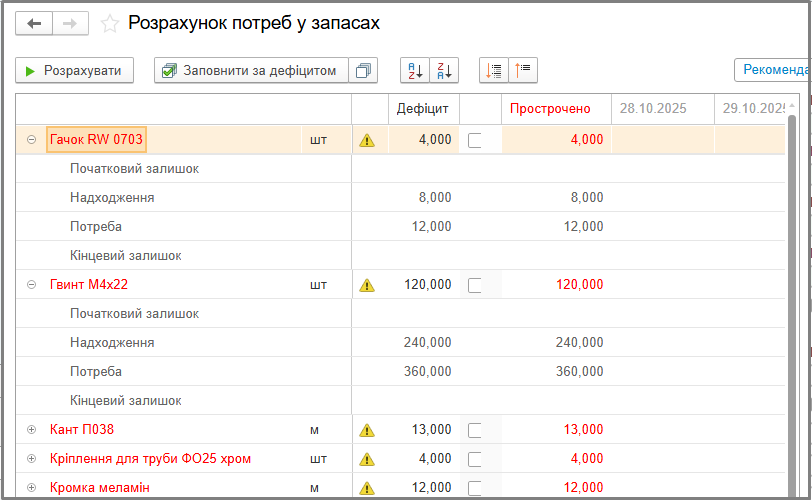Tick the checkbox for Гачок RW 0703

point(474,140)
